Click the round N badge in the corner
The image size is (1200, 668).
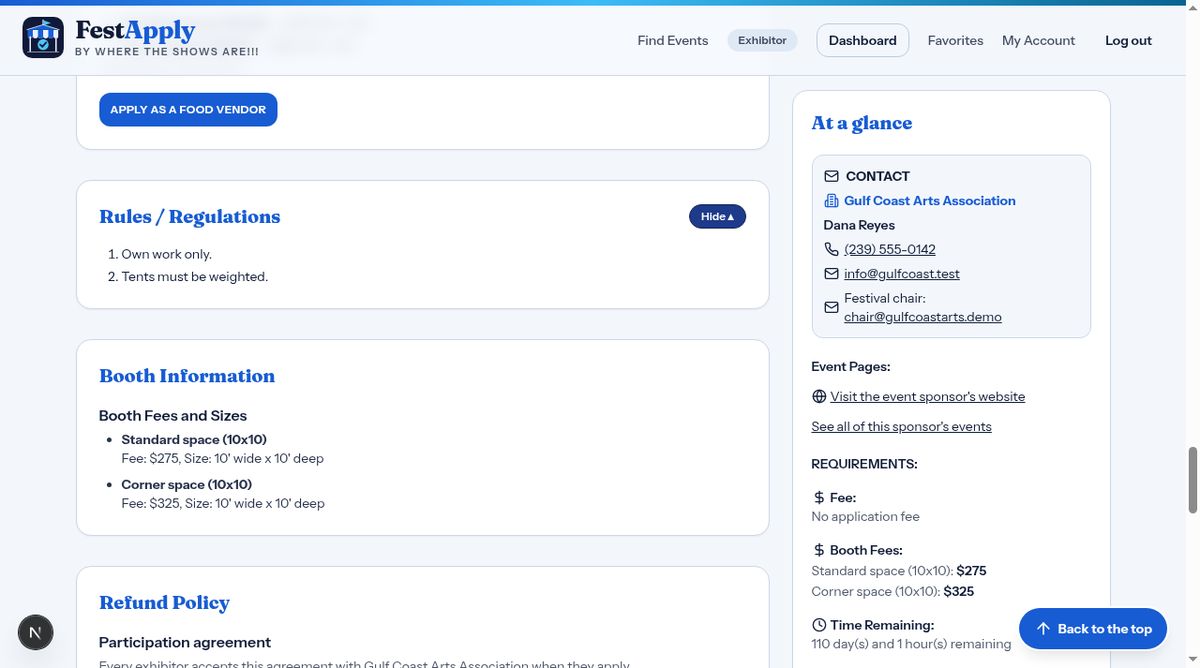point(36,632)
